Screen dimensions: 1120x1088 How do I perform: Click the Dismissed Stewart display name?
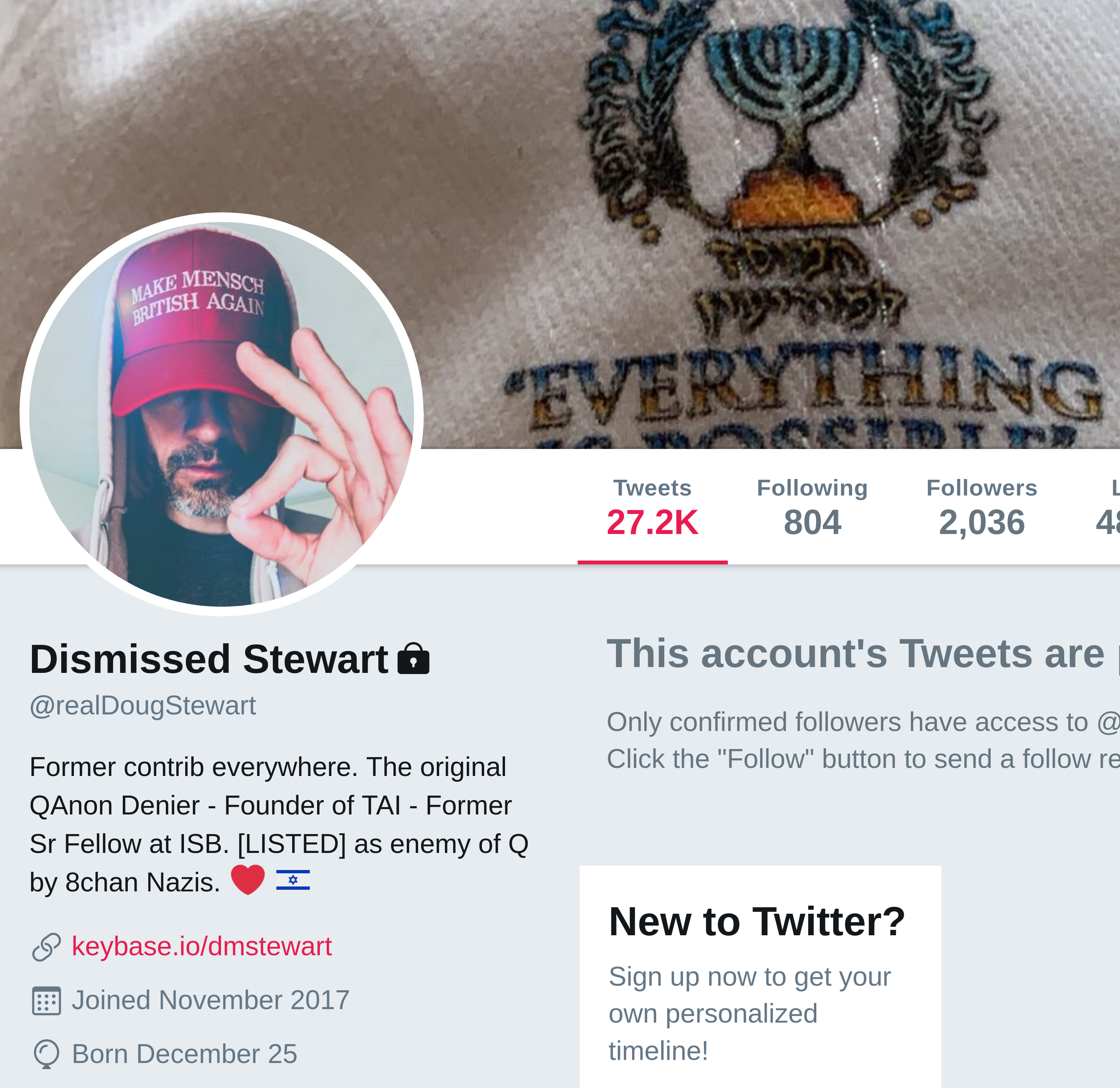click(x=209, y=659)
